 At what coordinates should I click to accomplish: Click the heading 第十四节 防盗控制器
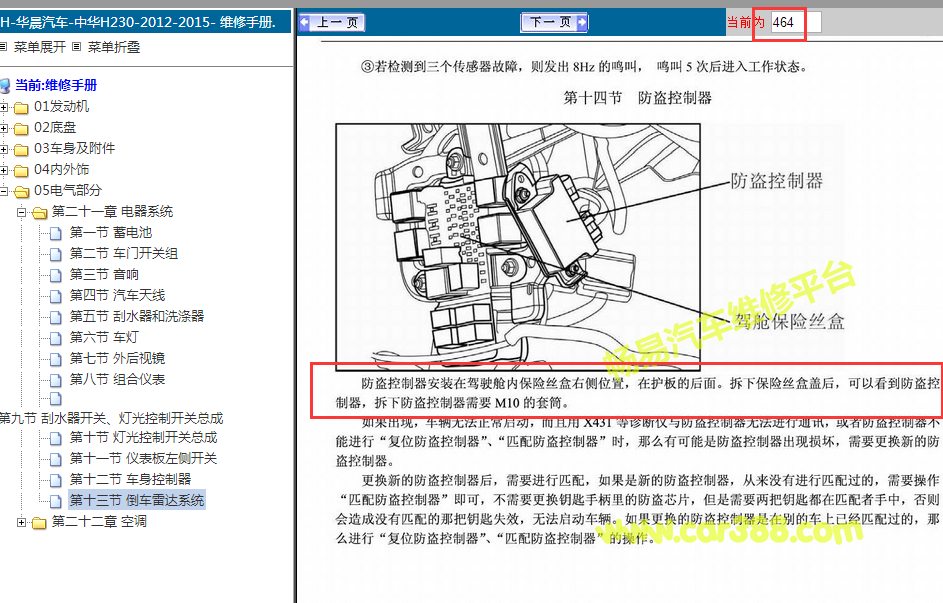point(637,98)
